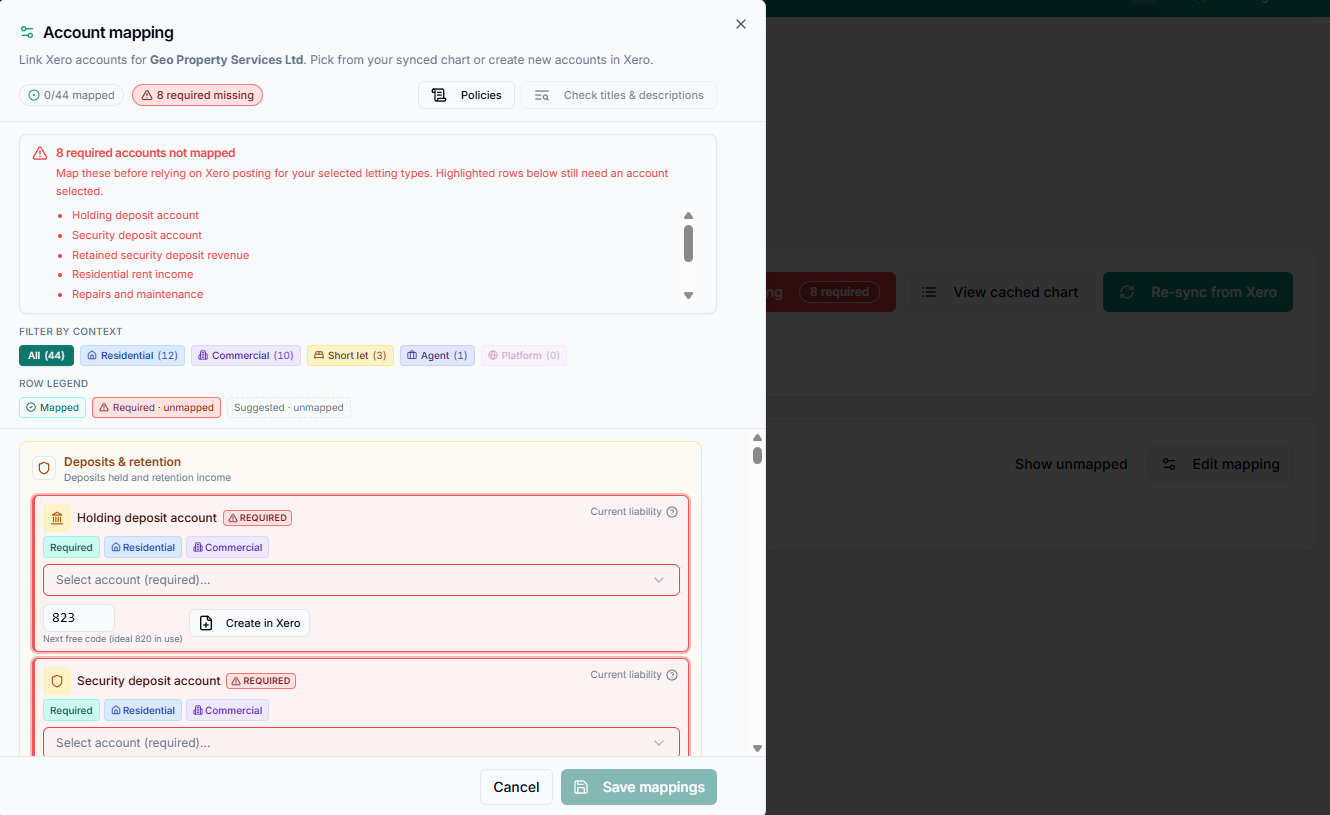Viewport: 1330px width, 815px height.
Task: Click Holding deposit account in missing list
Action: tap(135, 215)
